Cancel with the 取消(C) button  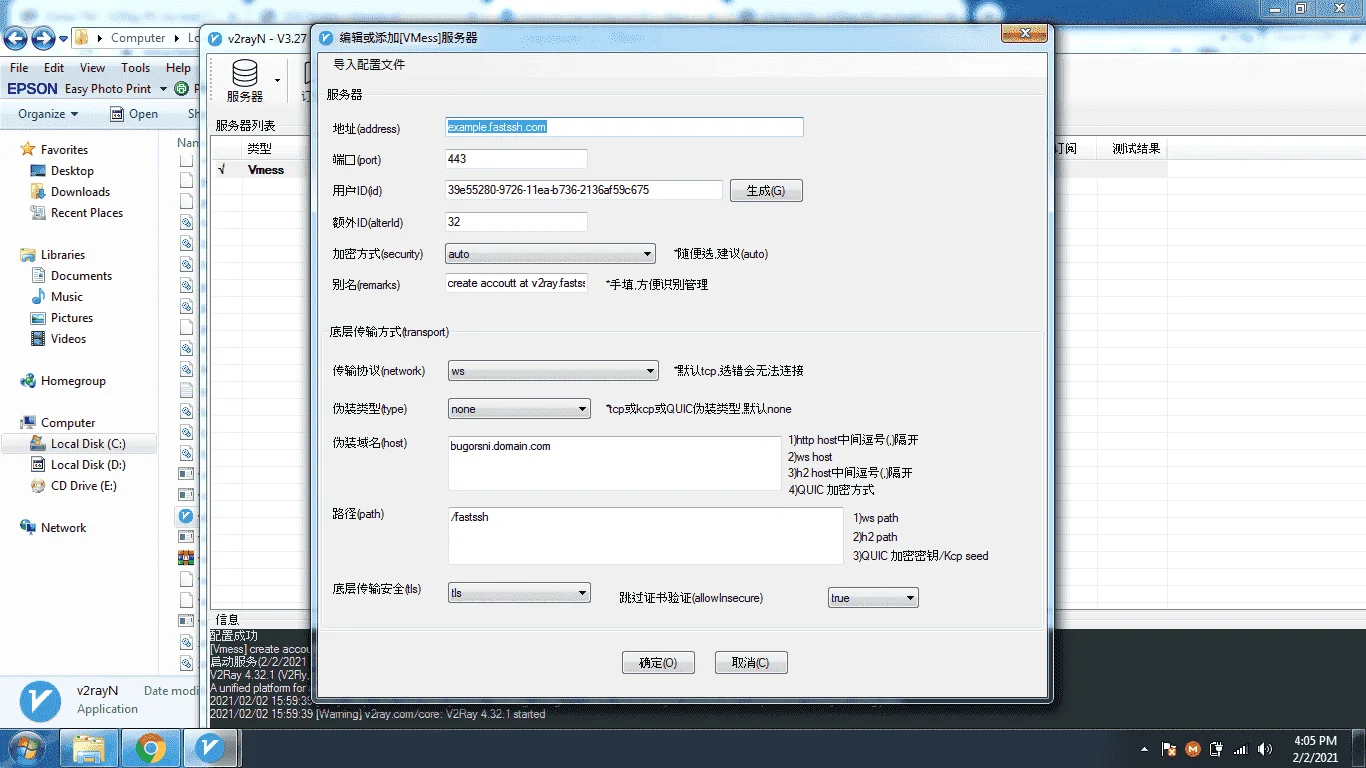751,662
